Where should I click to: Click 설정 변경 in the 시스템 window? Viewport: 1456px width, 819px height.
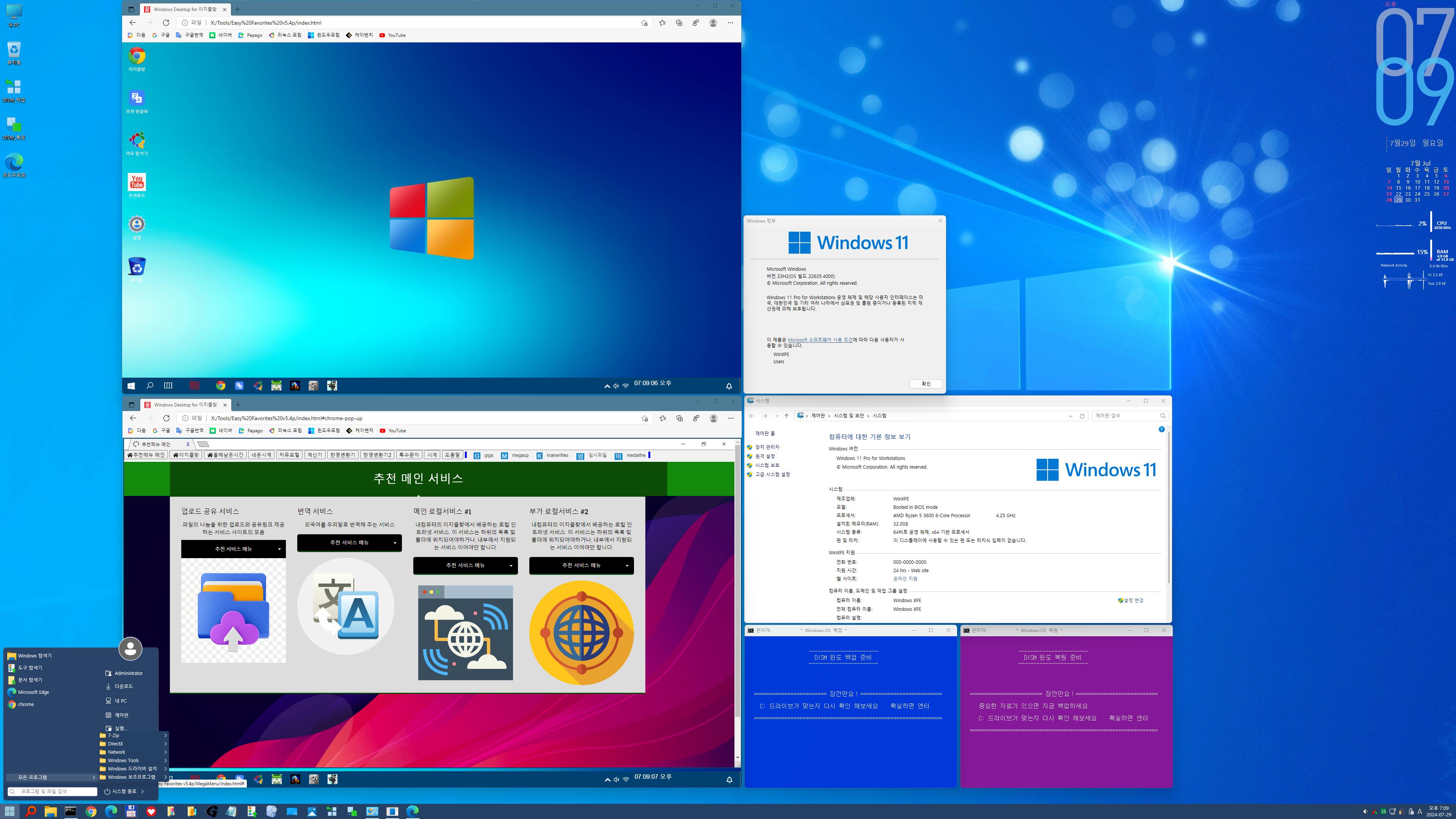click(1130, 600)
